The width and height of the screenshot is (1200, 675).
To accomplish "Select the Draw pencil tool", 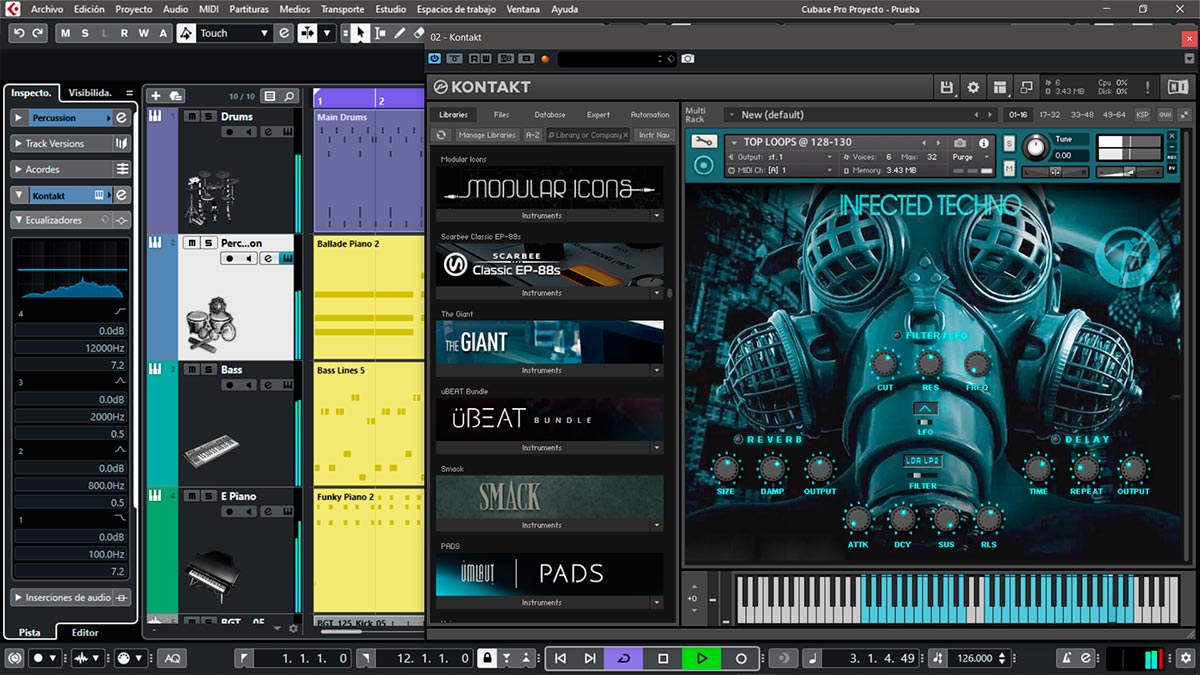I will point(400,33).
